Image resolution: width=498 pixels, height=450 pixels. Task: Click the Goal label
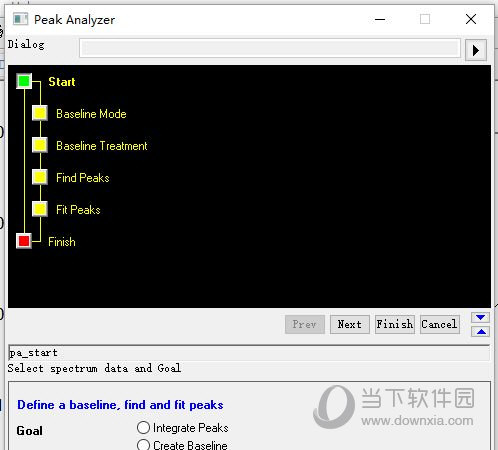click(x=29, y=431)
